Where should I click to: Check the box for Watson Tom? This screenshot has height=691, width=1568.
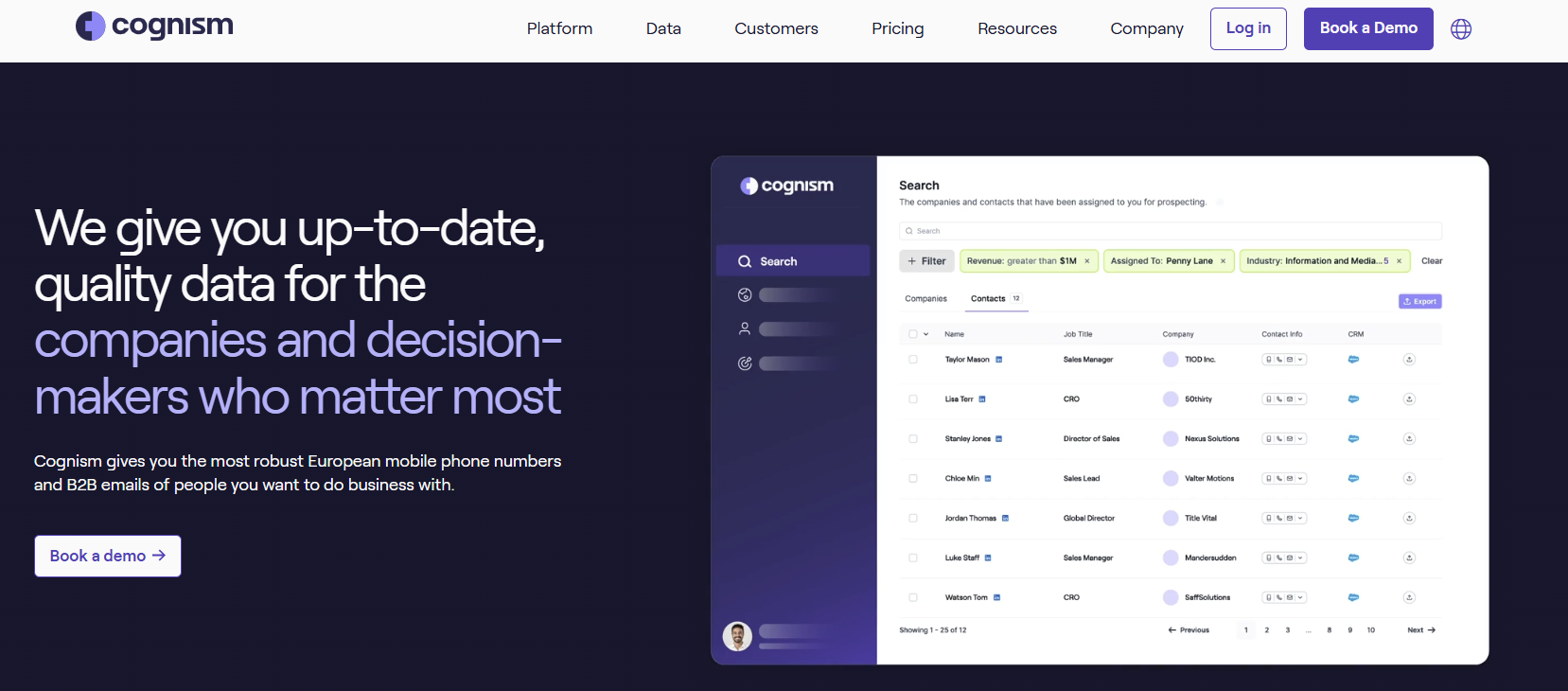(913, 598)
